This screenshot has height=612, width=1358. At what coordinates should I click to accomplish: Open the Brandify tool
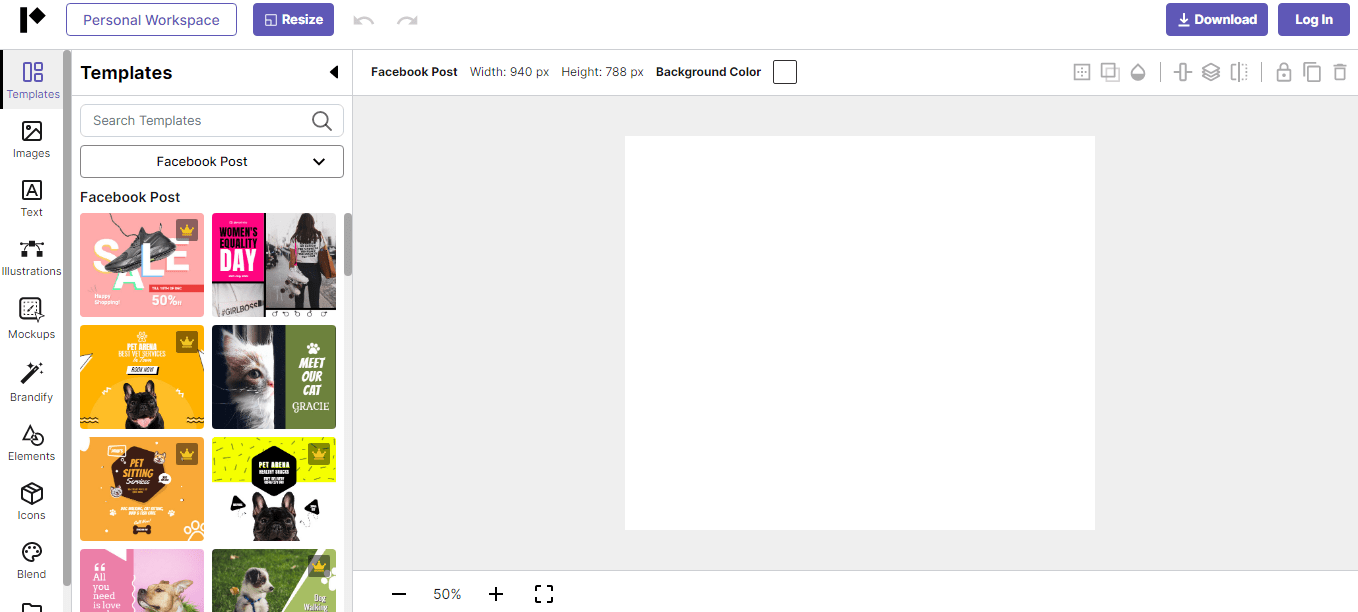pos(32,381)
